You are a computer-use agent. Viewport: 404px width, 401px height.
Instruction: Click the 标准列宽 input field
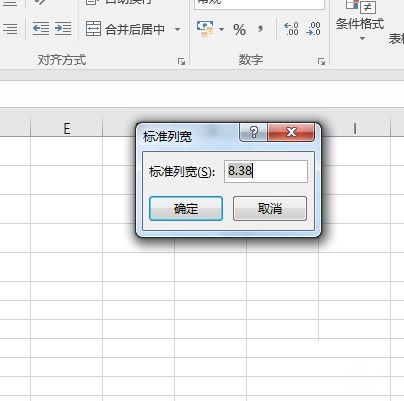266,171
